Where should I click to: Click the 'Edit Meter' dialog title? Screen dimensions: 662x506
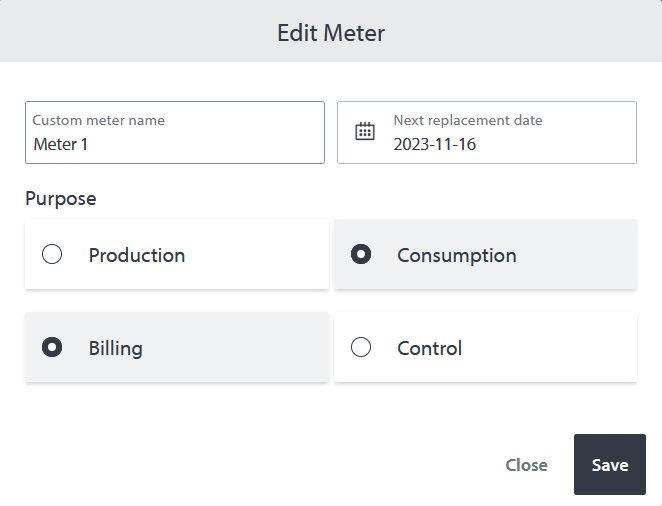(x=331, y=32)
